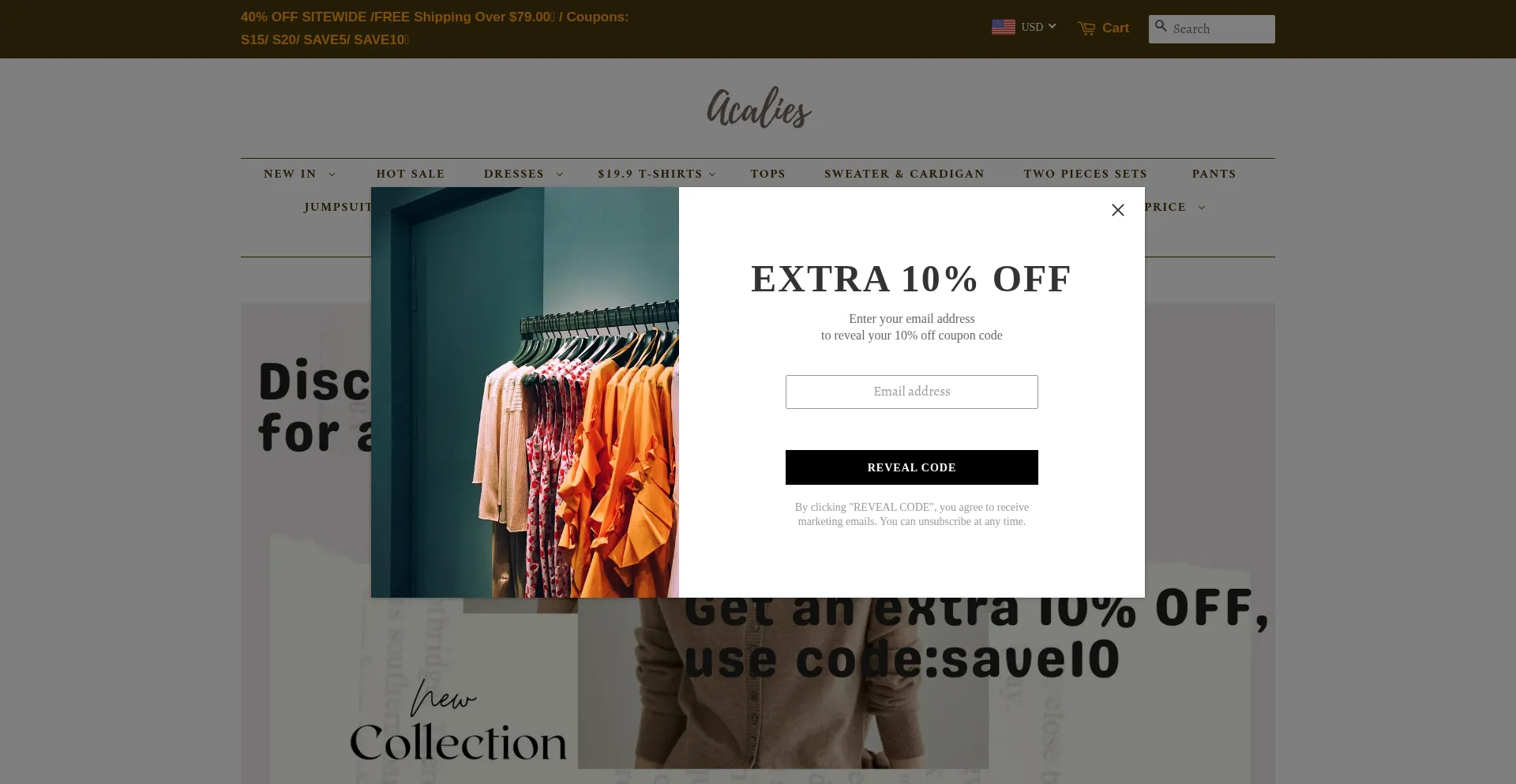Close the Extra 10% Off popup

click(1117, 210)
